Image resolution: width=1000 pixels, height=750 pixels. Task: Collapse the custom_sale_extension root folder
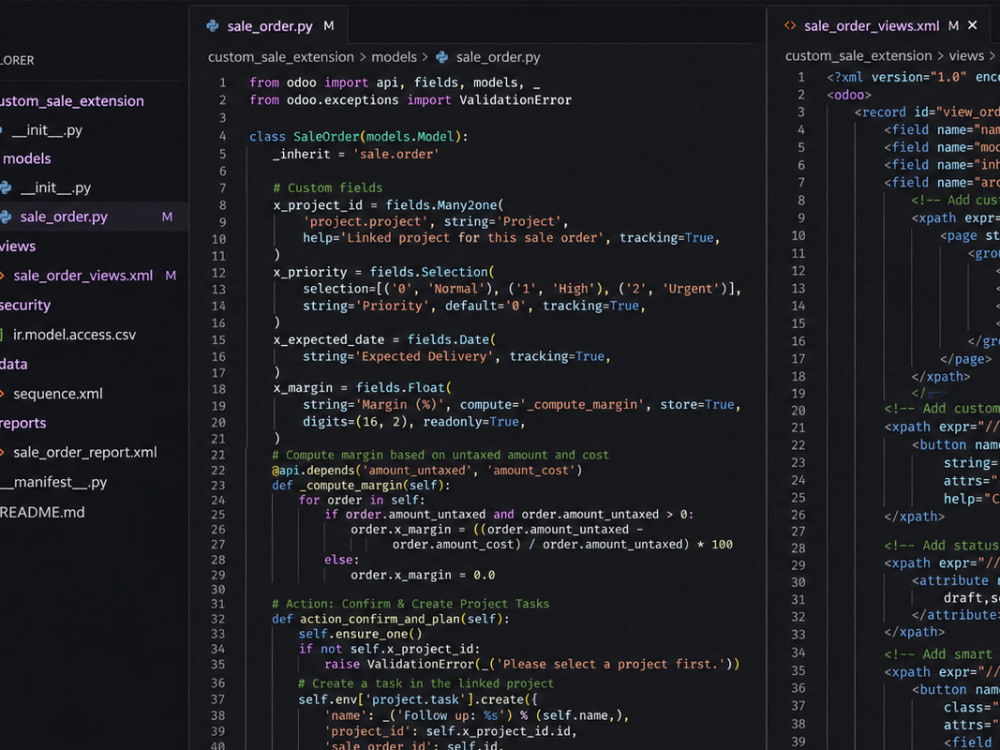72,101
